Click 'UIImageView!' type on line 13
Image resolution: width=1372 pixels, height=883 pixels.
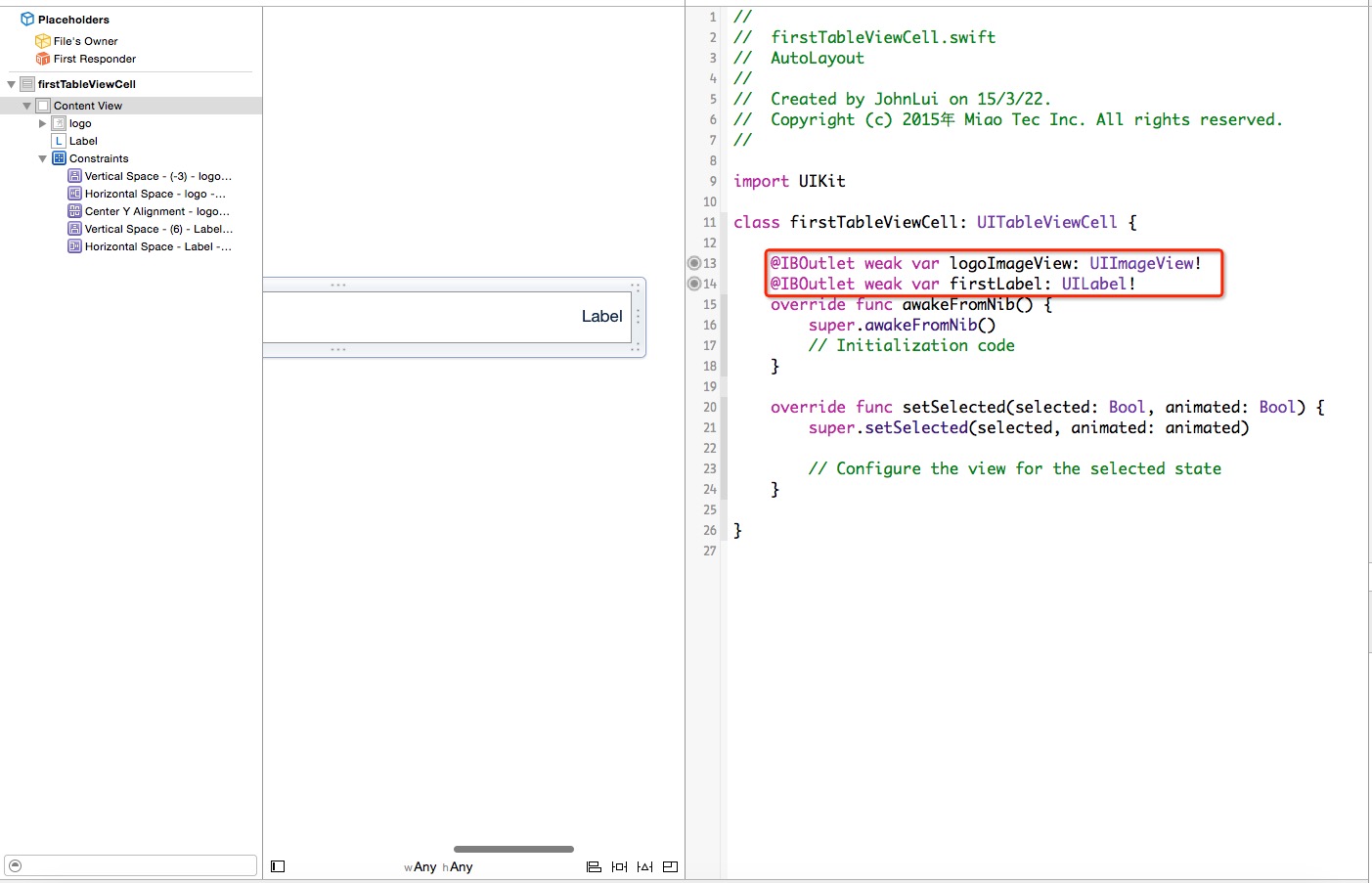tap(1145, 263)
